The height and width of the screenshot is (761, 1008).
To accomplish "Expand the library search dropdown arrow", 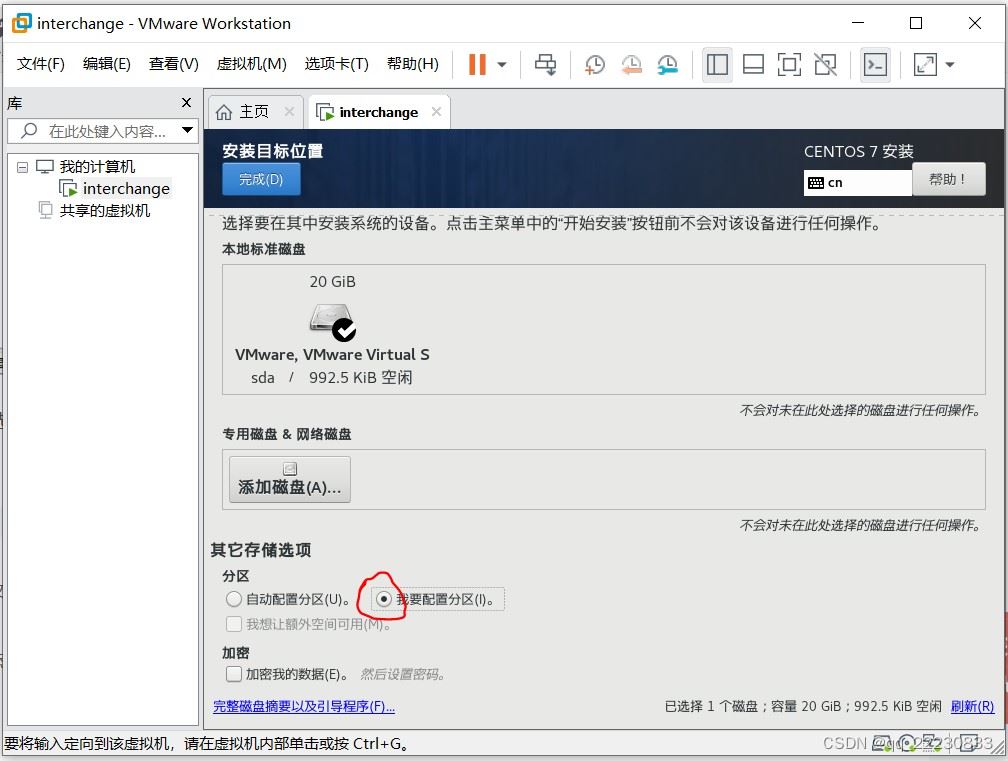I will 187,130.
